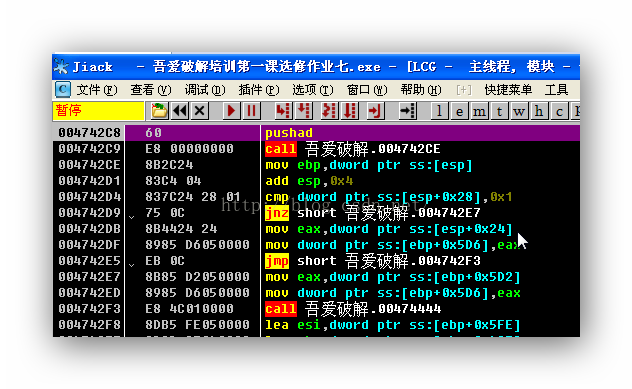
Task: Click the jump arrow marker at 004742D9
Action: tap(132, 217)
